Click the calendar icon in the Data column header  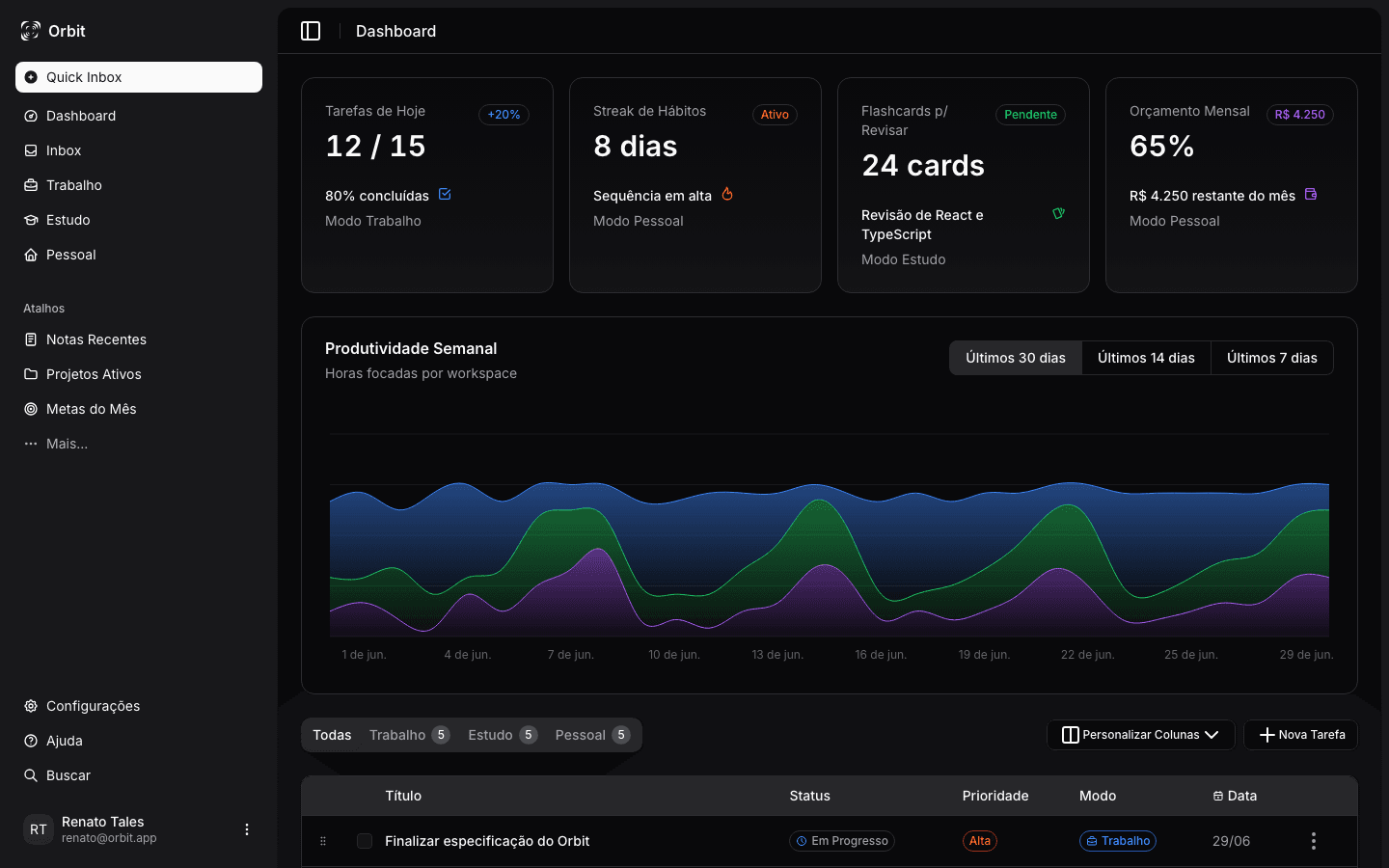[1217, 796]
